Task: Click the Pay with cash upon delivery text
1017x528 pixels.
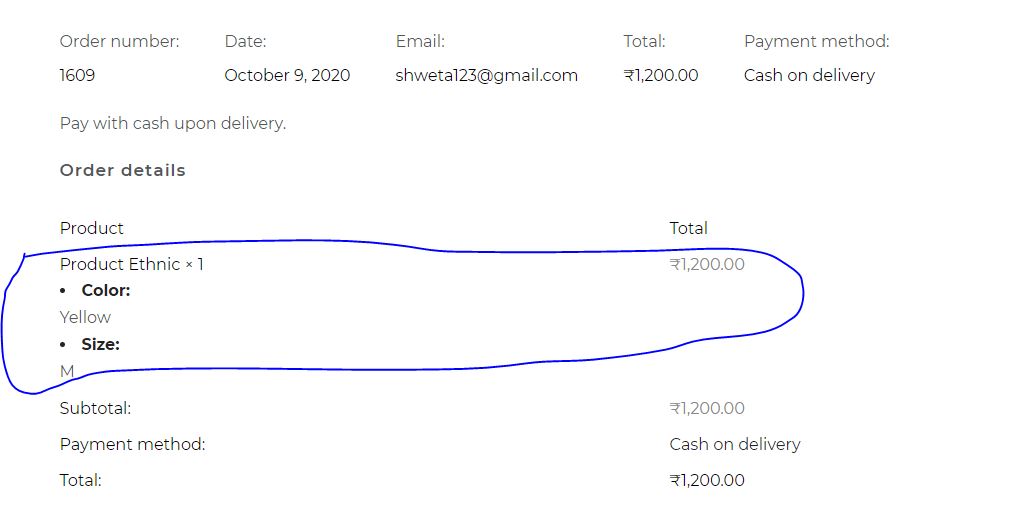Action: (173, 123)
